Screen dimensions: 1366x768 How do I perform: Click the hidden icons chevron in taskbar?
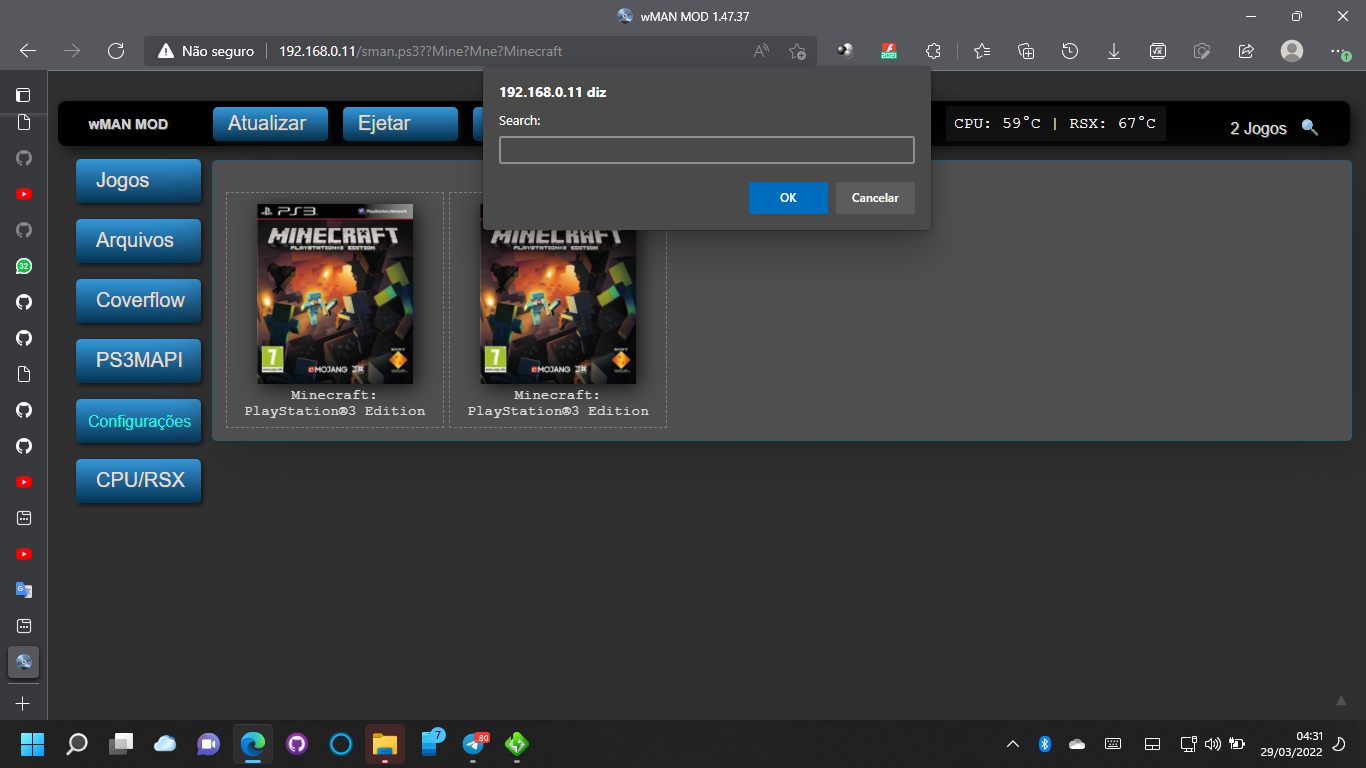coord(1013,744)
